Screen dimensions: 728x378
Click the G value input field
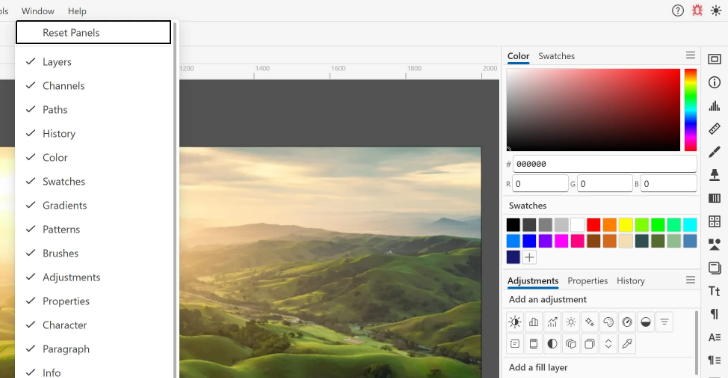pyautogui.click(x=604, y=183)
